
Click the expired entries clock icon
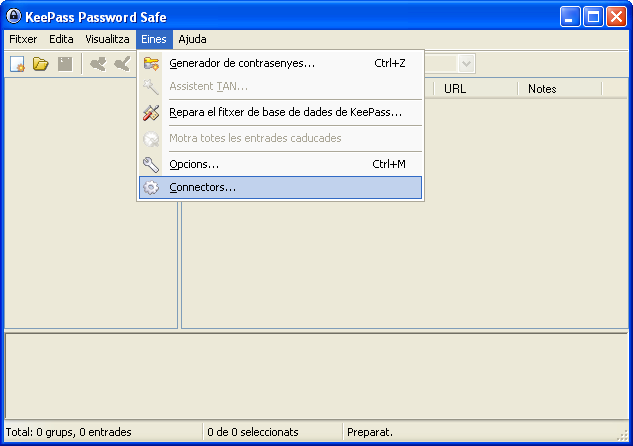point(151,138)
